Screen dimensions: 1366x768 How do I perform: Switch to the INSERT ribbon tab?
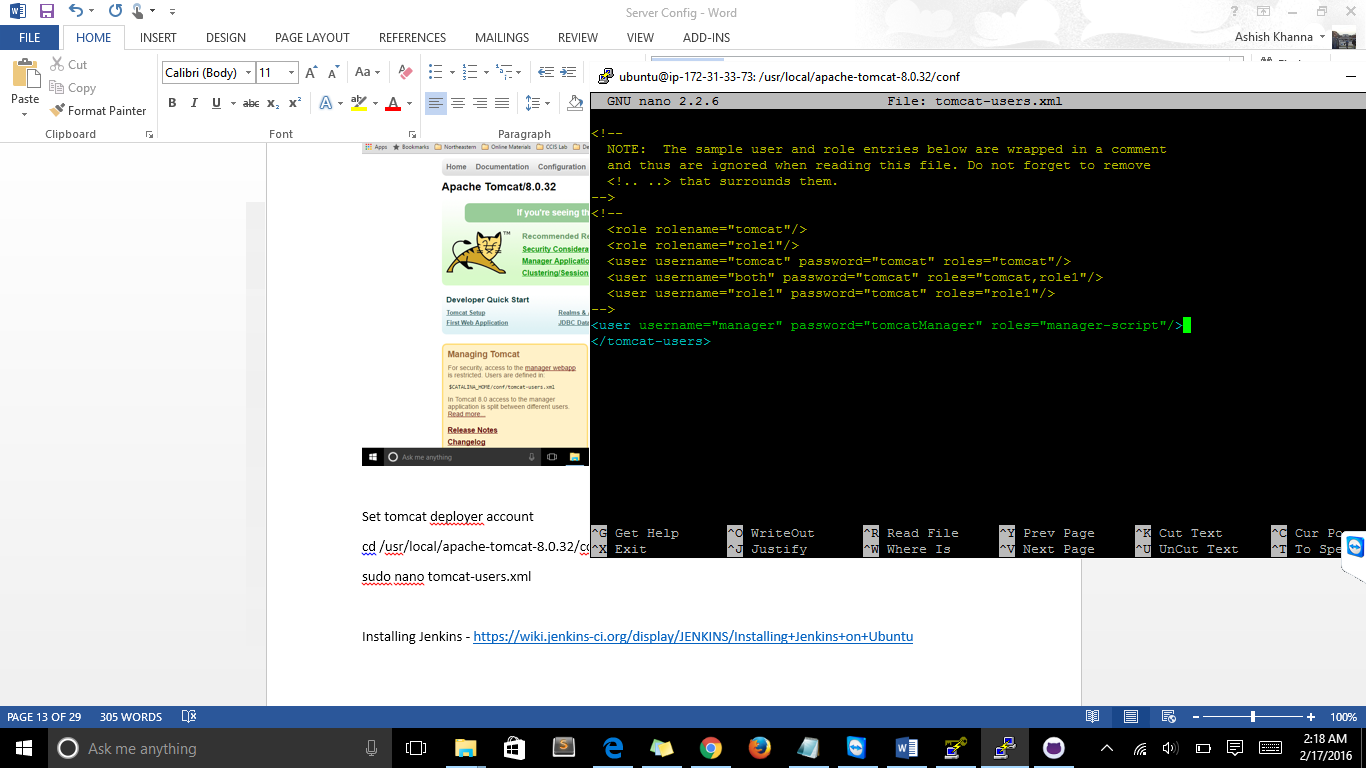pyautogui.click(x=158, y=38)
